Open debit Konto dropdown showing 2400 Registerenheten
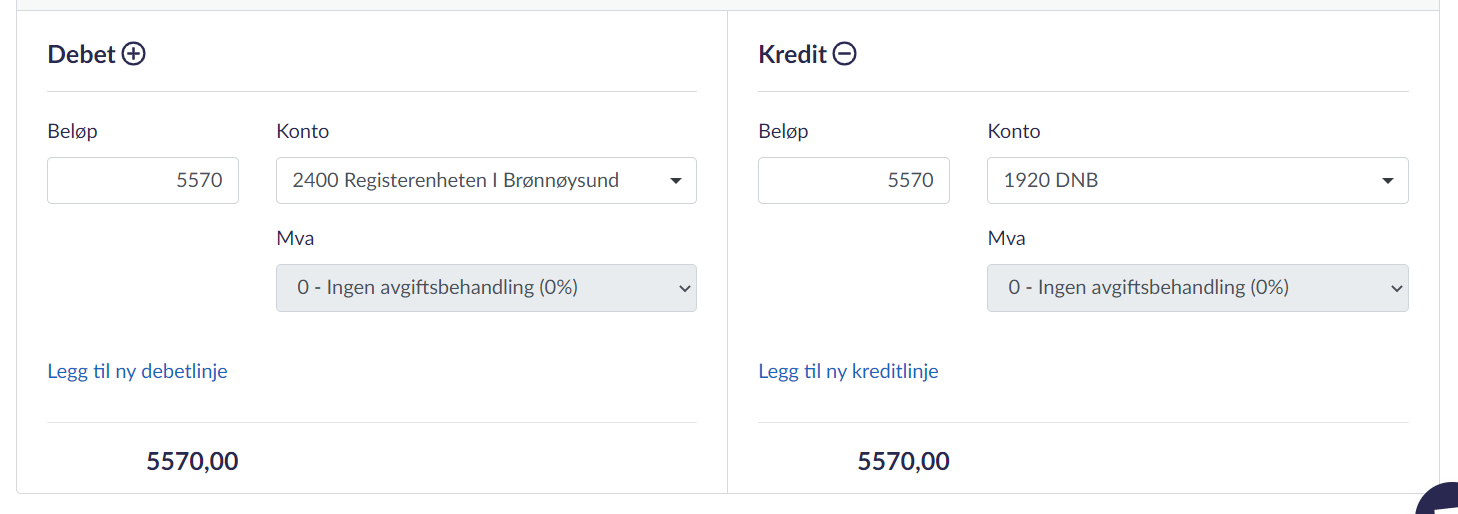The width and height of the screenshot is (1458, 514). [486, 181]
